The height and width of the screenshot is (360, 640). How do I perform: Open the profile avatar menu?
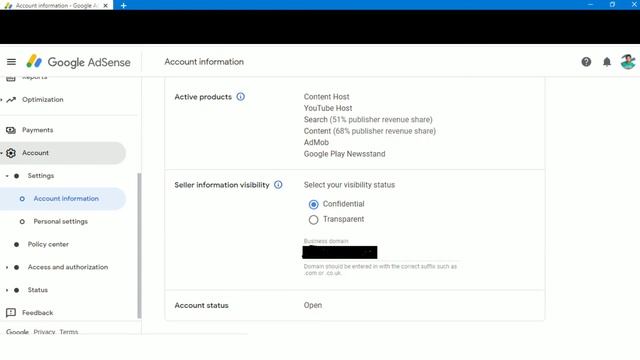(628, 62)
